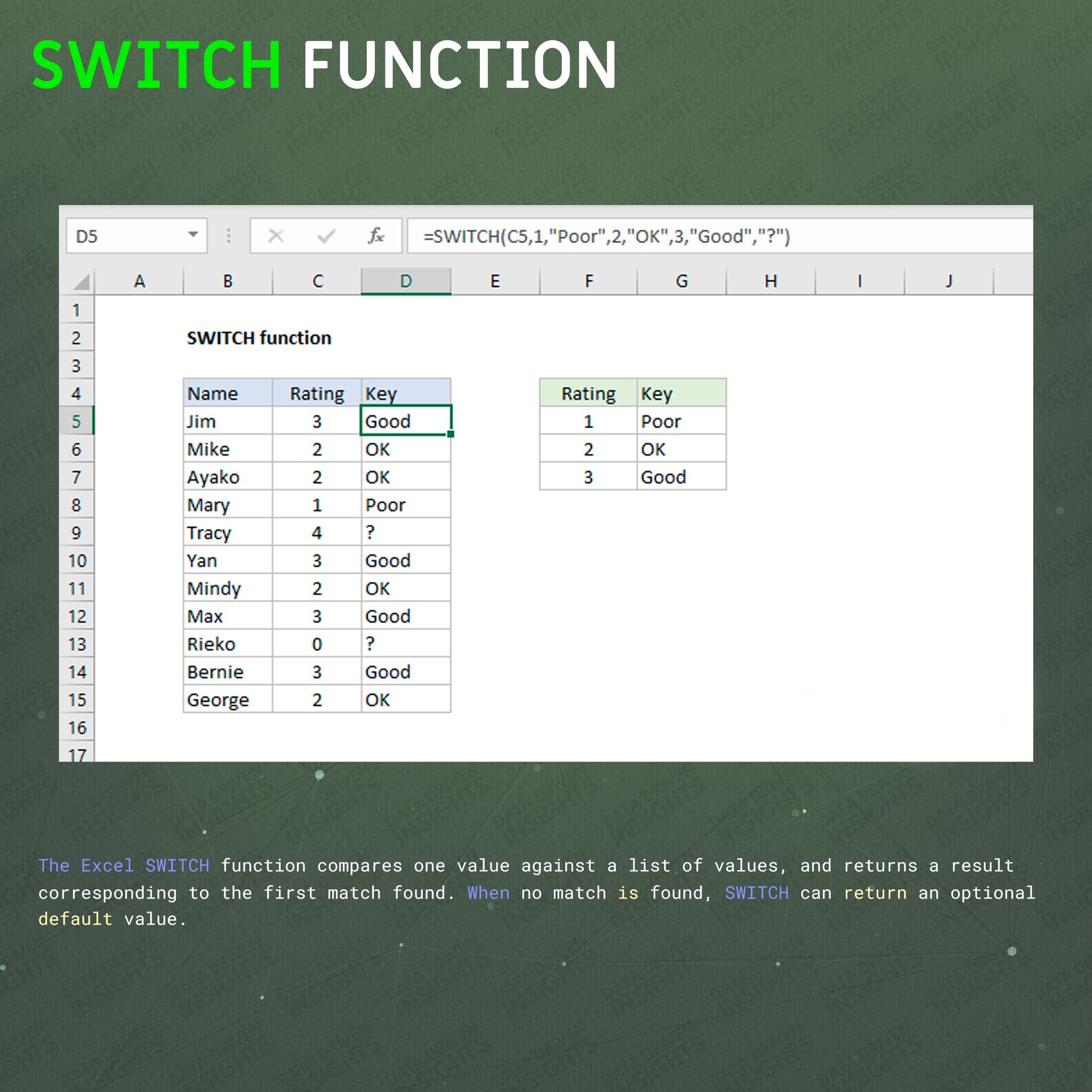
Task: Click Mike's key cell showing "OK"
Action: pyautogui.click(x=406, y=449)
